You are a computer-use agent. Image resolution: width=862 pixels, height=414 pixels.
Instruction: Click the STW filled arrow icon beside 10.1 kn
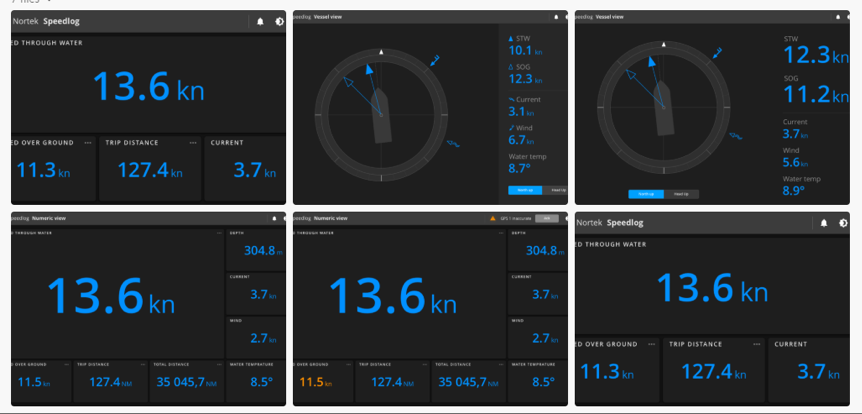coord(511,39)
